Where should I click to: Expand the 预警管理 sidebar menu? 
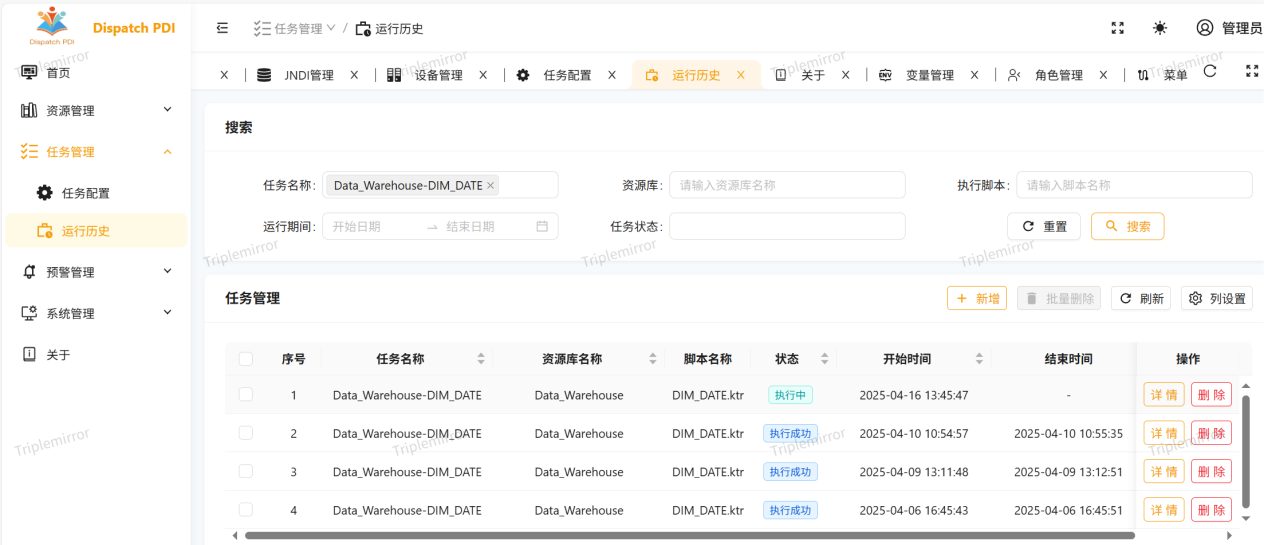click(x=96, y=272)
